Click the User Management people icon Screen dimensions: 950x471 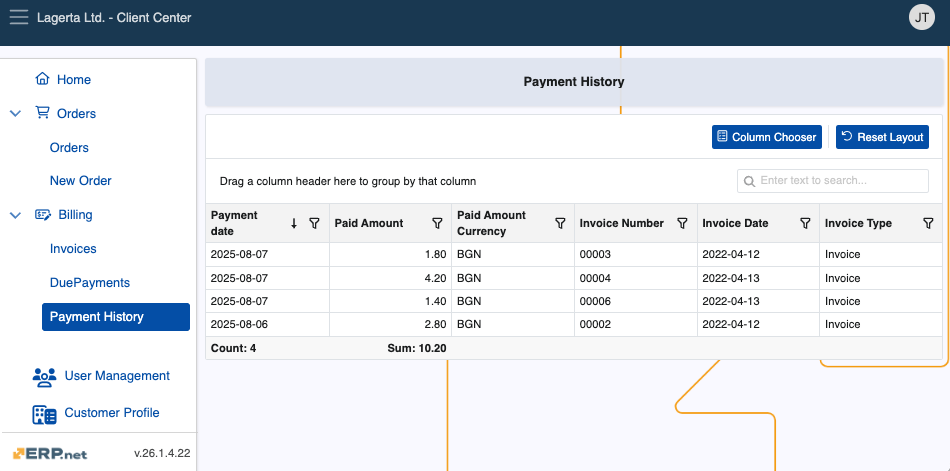pos(44,376)
